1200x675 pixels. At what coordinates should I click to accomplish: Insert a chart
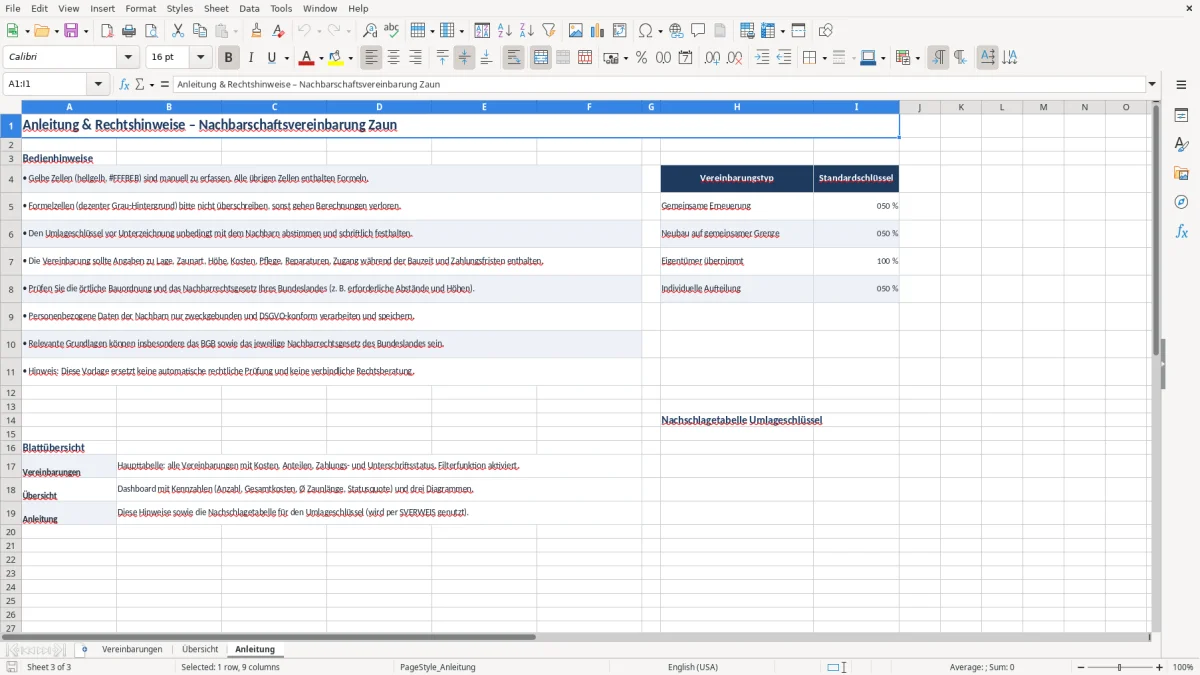tap(598, 31)
